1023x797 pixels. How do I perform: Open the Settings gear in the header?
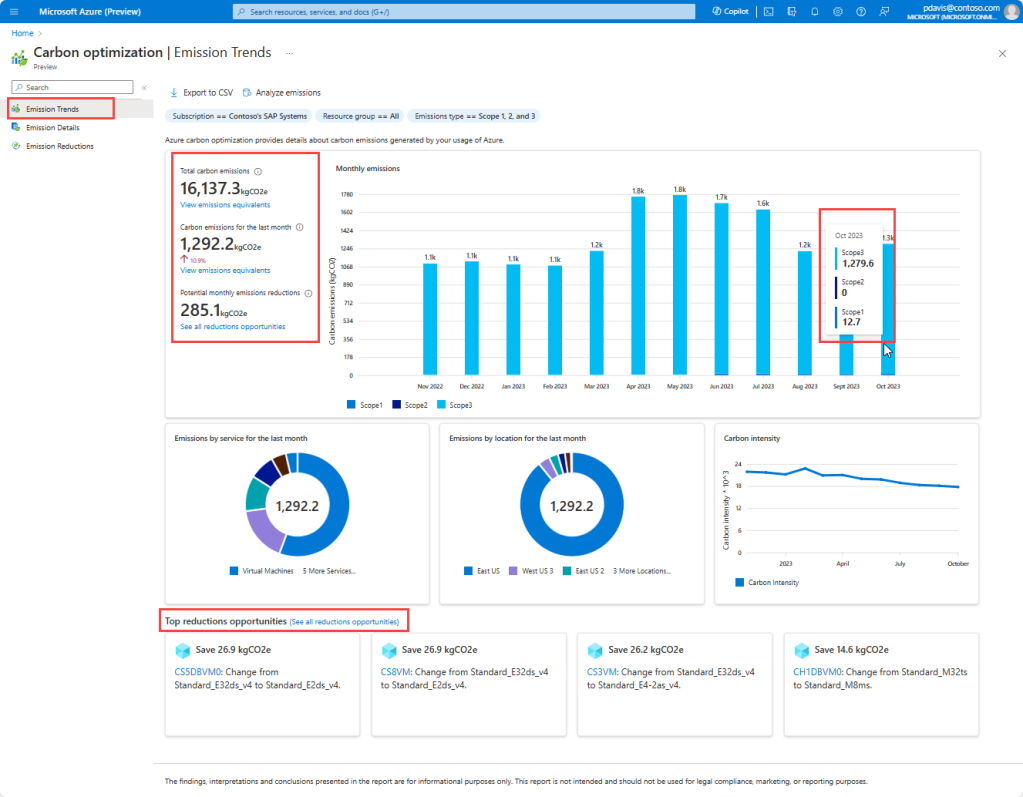coord(837,11)
